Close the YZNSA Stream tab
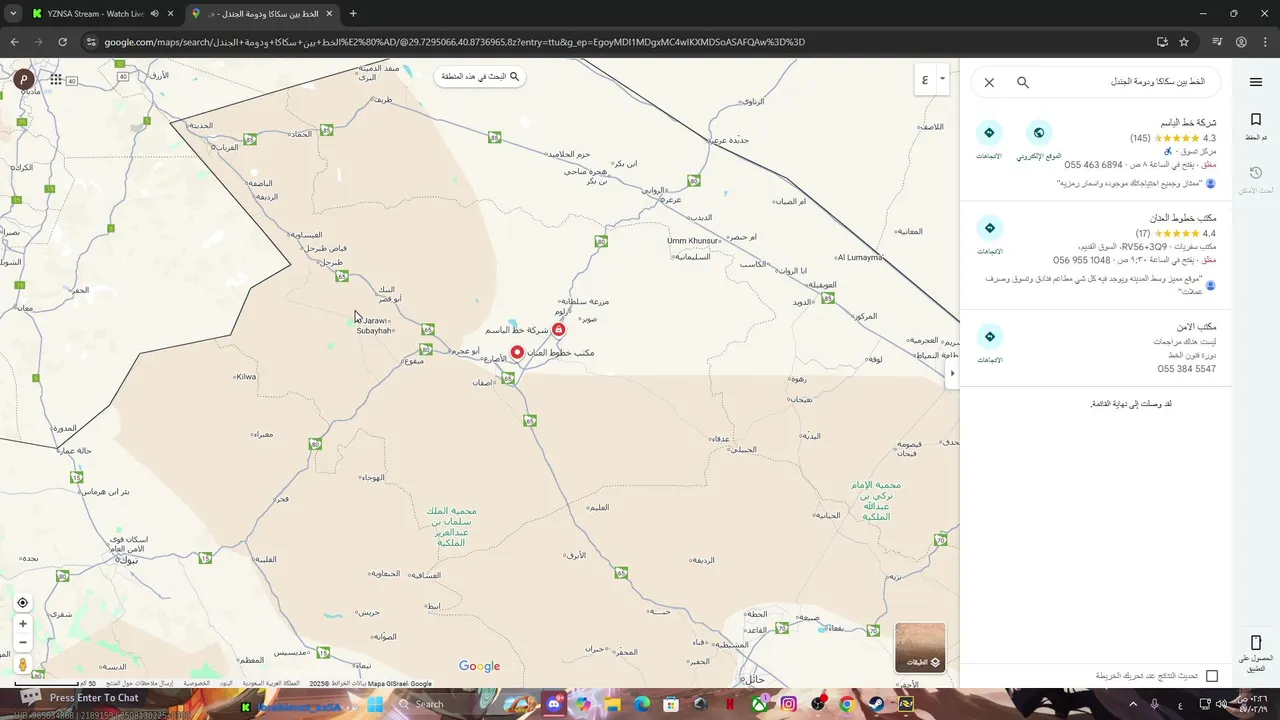 (x=171, y=14)
